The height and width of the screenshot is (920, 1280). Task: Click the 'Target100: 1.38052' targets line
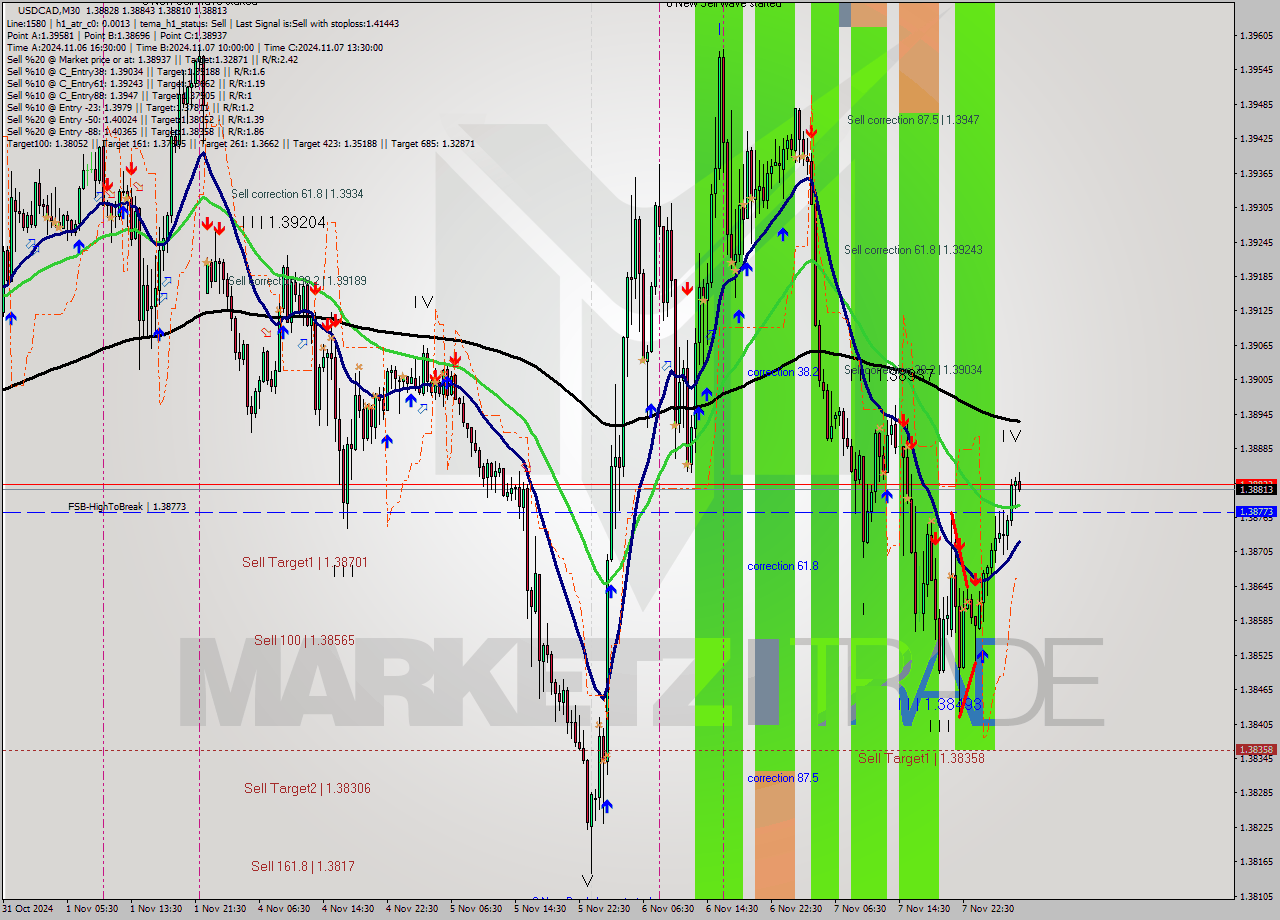(x=240, y=143)
